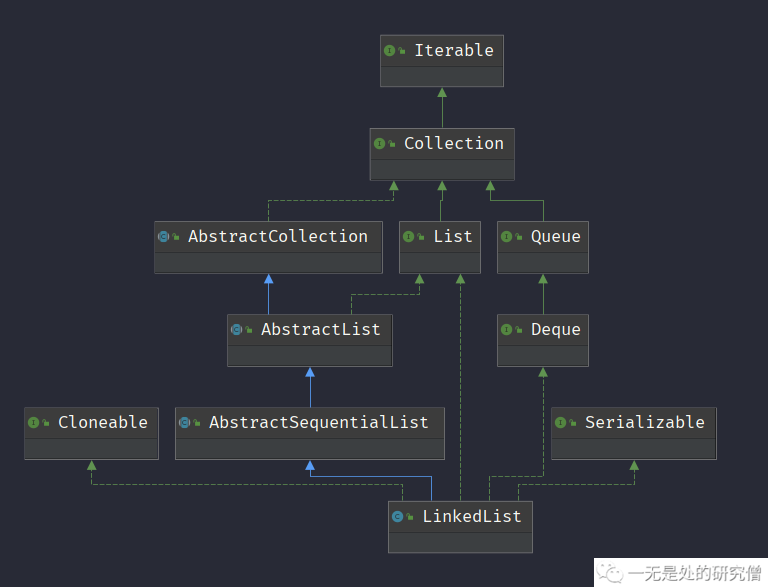Viewport: 768px width, 587px height.
Task: Select the Collection node label
Action: coord(454,143)
